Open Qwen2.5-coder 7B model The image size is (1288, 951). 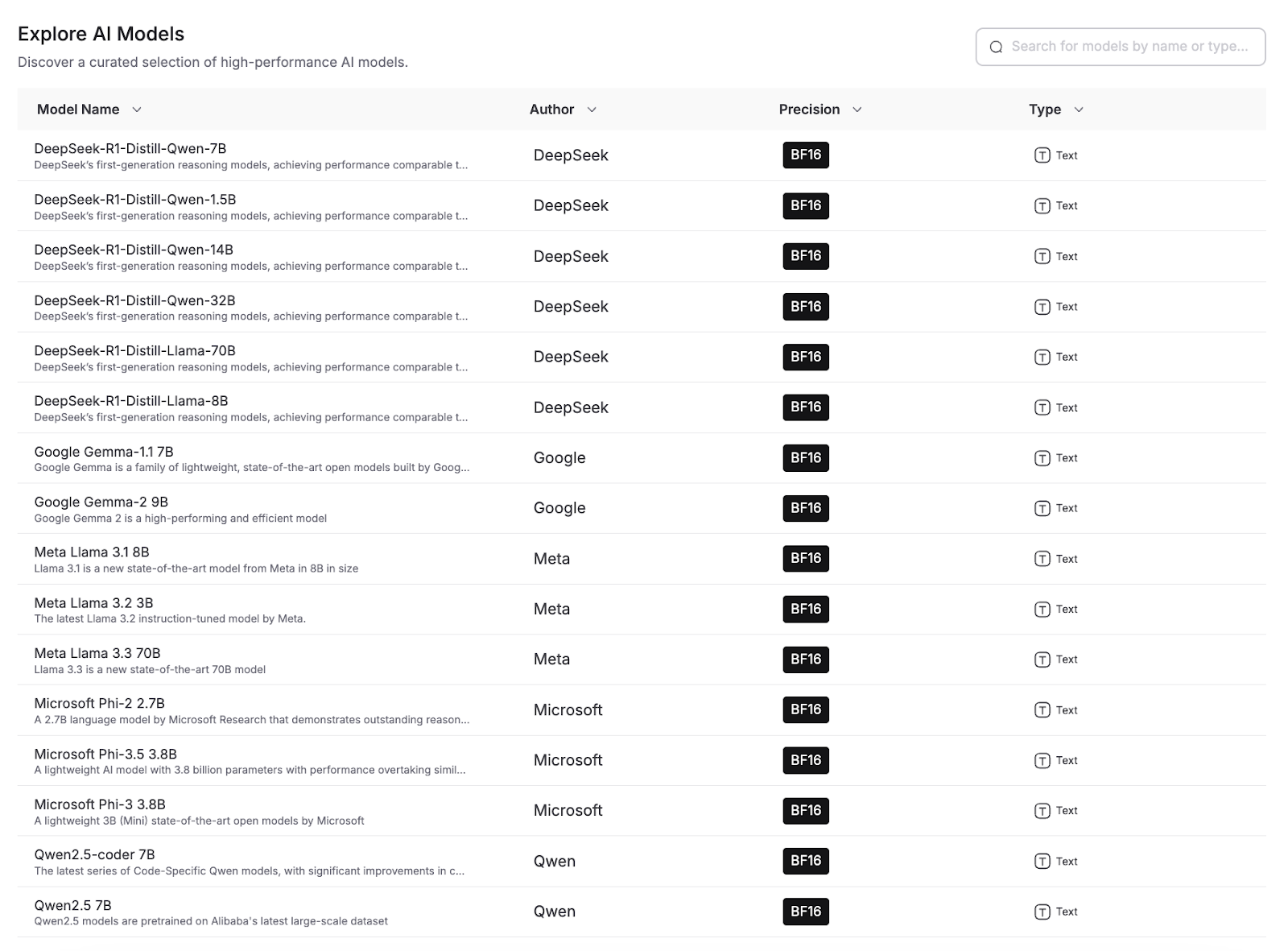point(95,854)
